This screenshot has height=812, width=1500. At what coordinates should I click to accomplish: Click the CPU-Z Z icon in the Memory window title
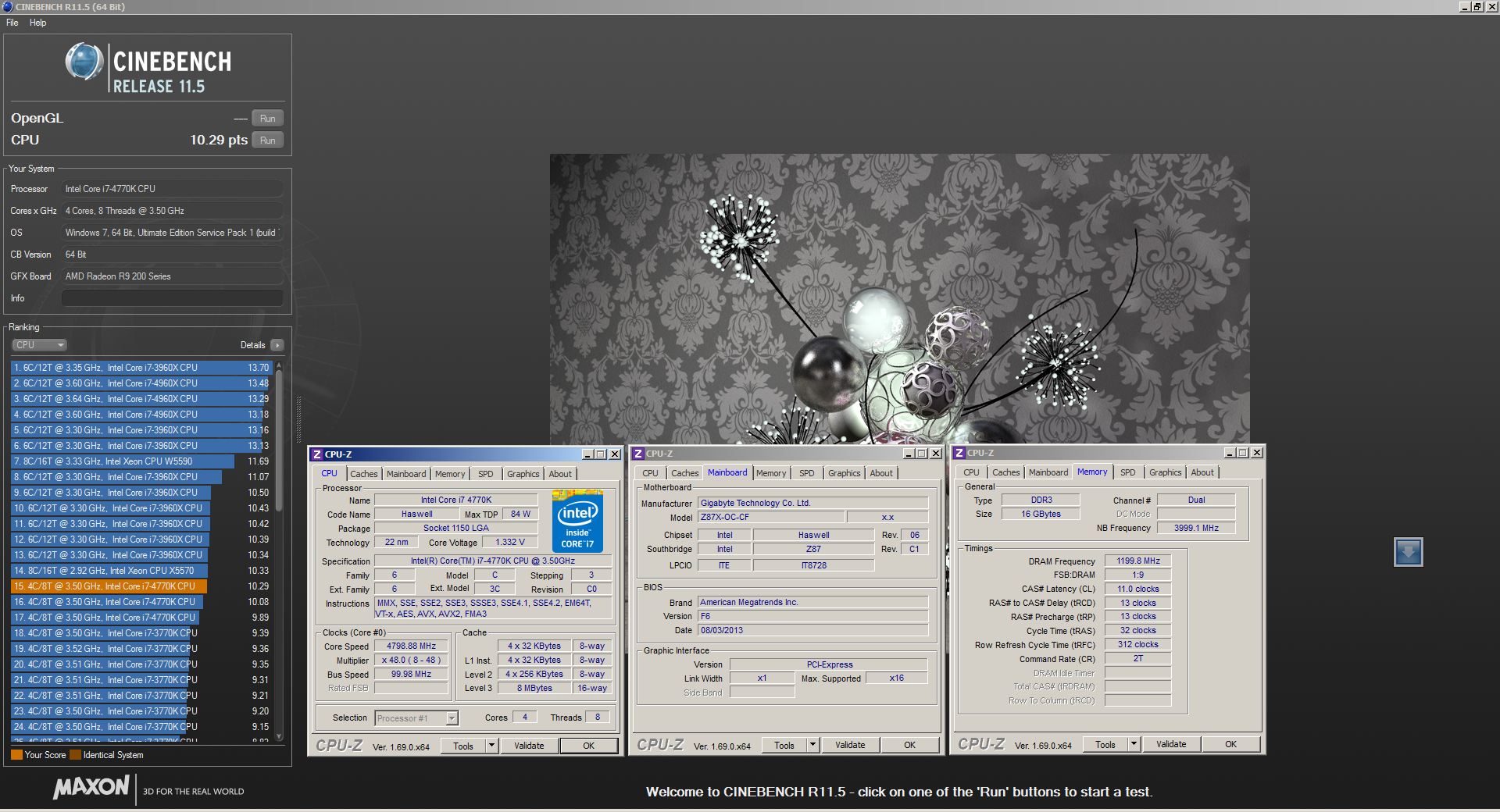pyautogui.click(x=959, y=453)
